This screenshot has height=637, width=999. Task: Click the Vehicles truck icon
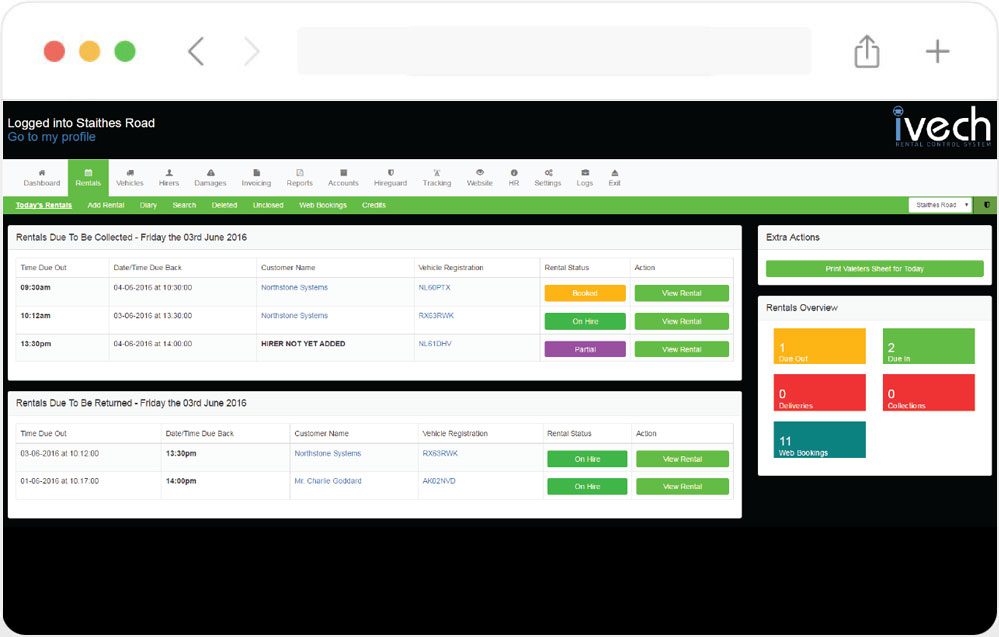tap(130, 173)
